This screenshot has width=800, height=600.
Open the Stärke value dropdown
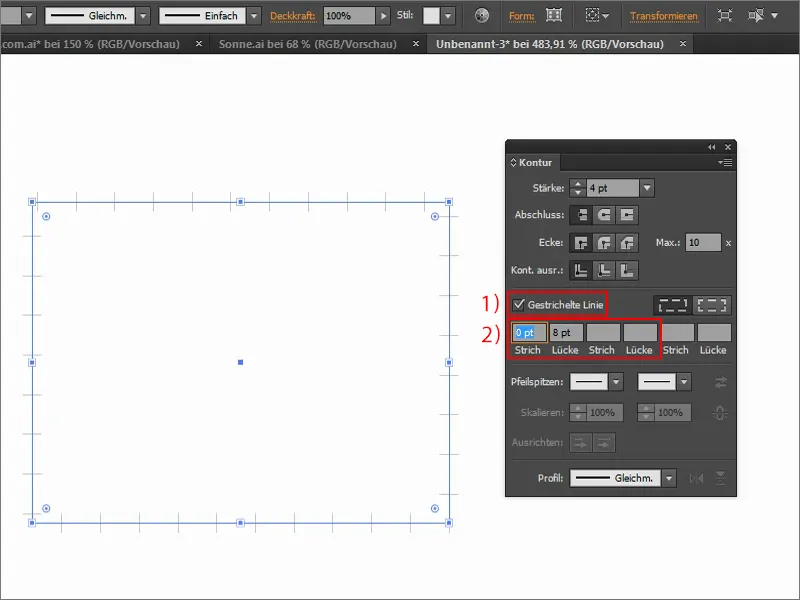[x=647, y=188]
